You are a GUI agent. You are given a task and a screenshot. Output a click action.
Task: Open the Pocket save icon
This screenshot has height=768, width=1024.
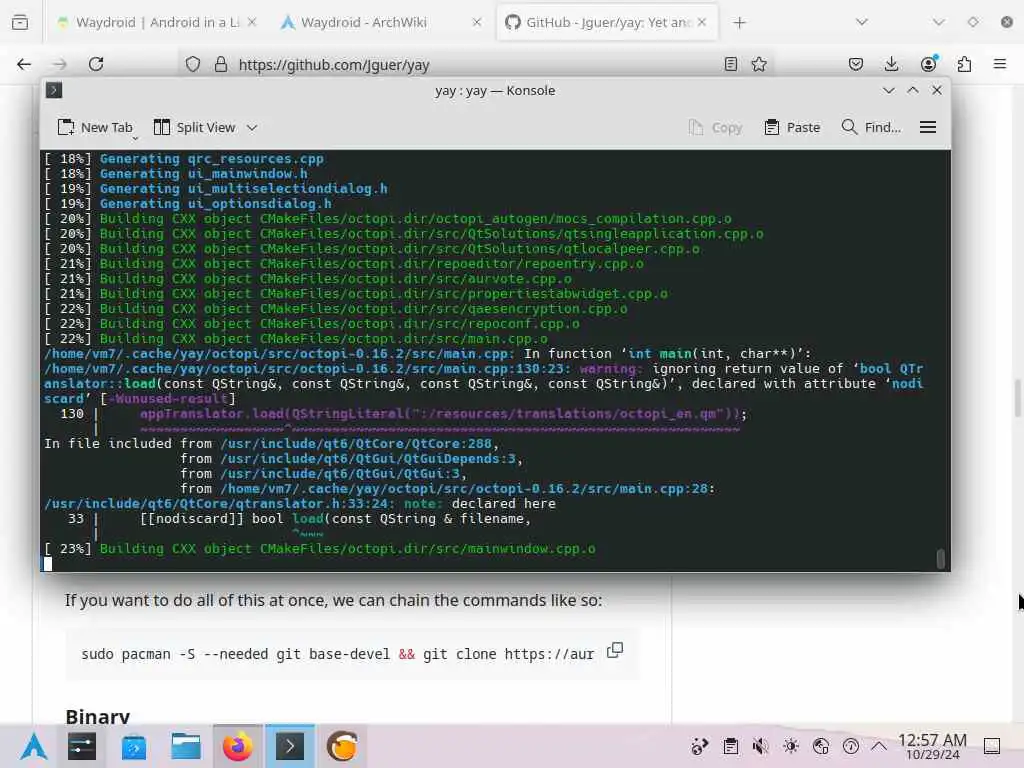click(x=856, y=64)
